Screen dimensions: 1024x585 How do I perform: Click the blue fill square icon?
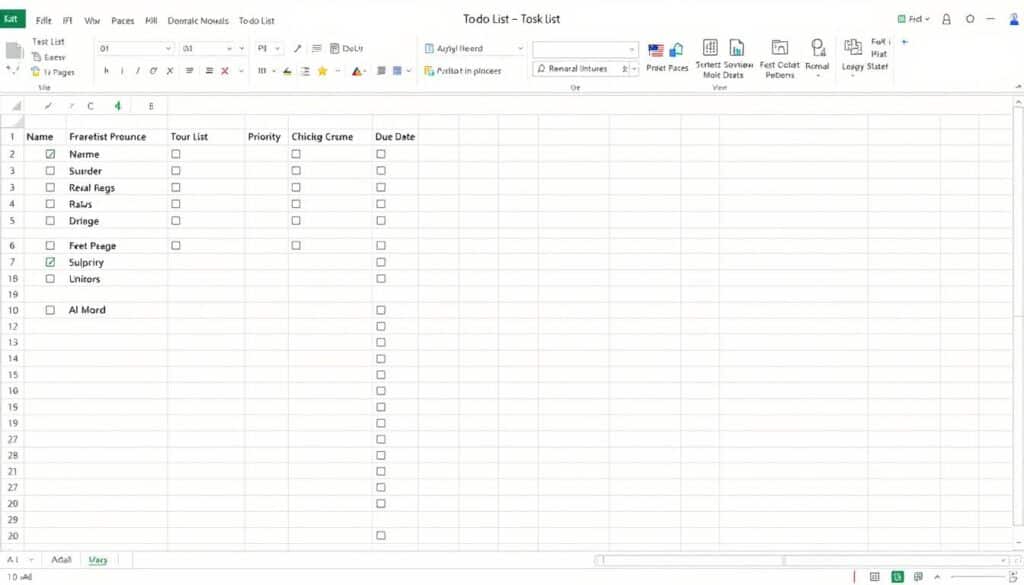tap(397, 71)
